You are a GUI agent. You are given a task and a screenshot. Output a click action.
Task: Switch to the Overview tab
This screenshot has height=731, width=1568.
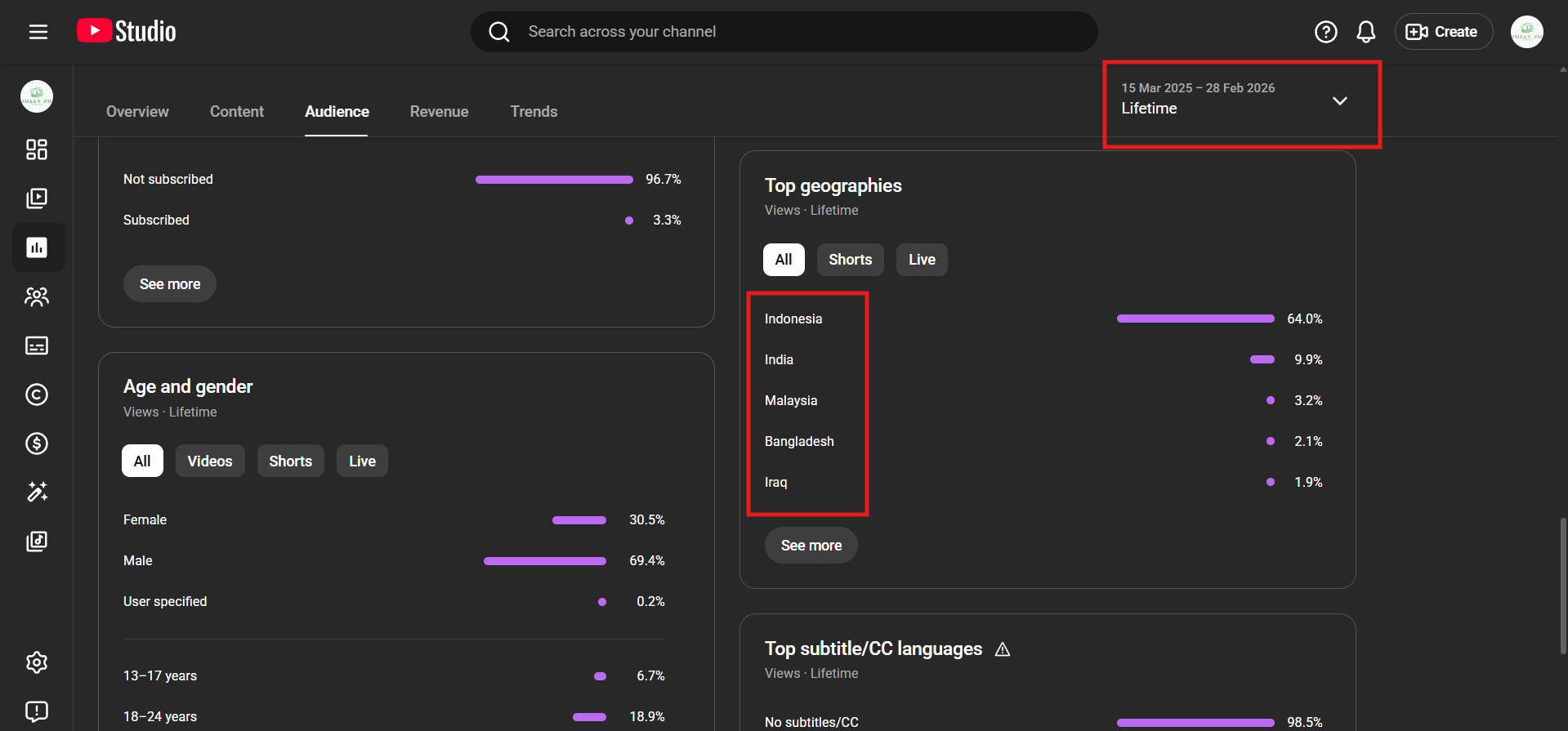point(137,112)
